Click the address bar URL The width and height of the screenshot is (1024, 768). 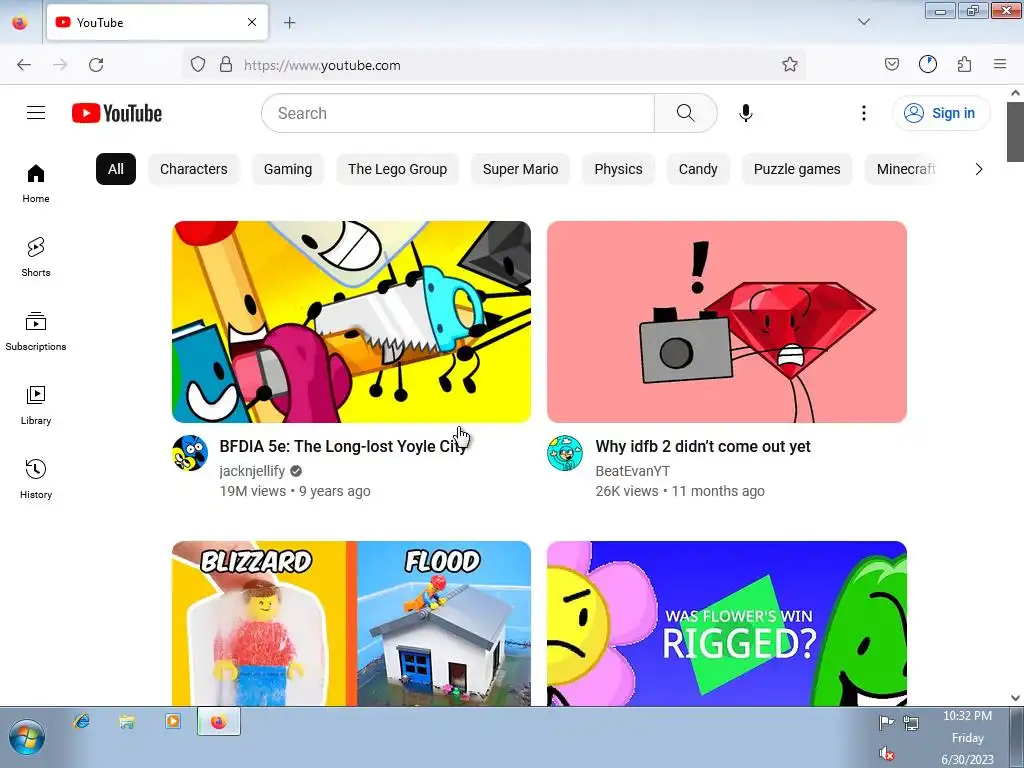(322, 65)
